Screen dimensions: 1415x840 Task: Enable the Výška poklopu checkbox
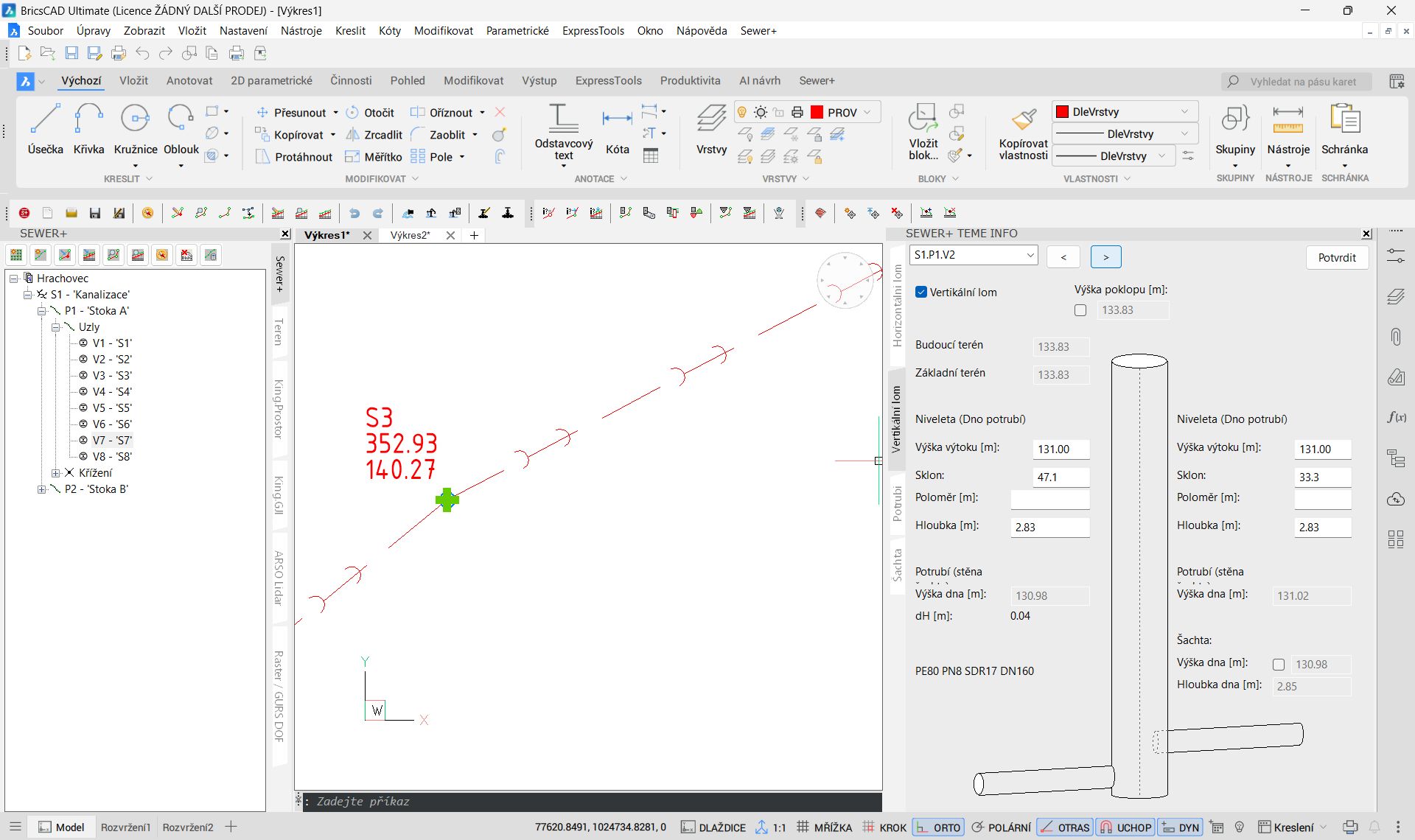(x=1080, y=310)
